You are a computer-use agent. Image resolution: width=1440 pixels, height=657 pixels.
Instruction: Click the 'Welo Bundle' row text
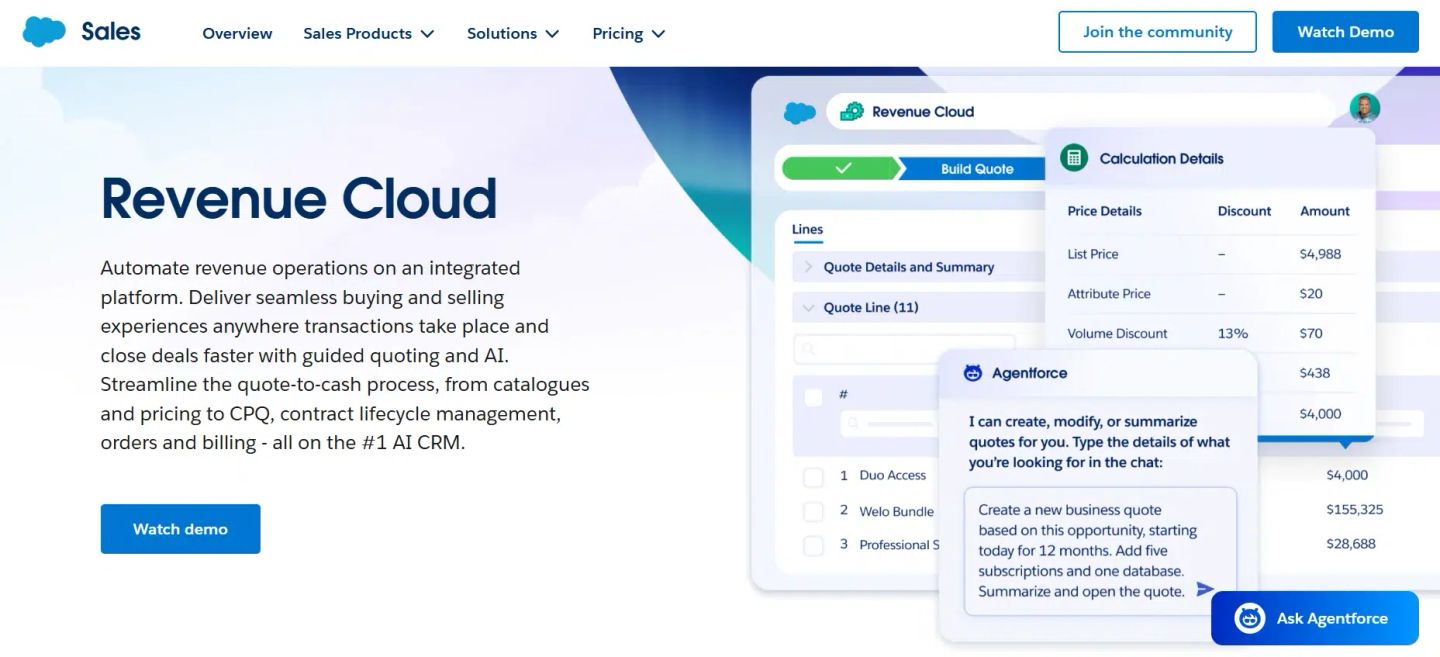(896, 511)
